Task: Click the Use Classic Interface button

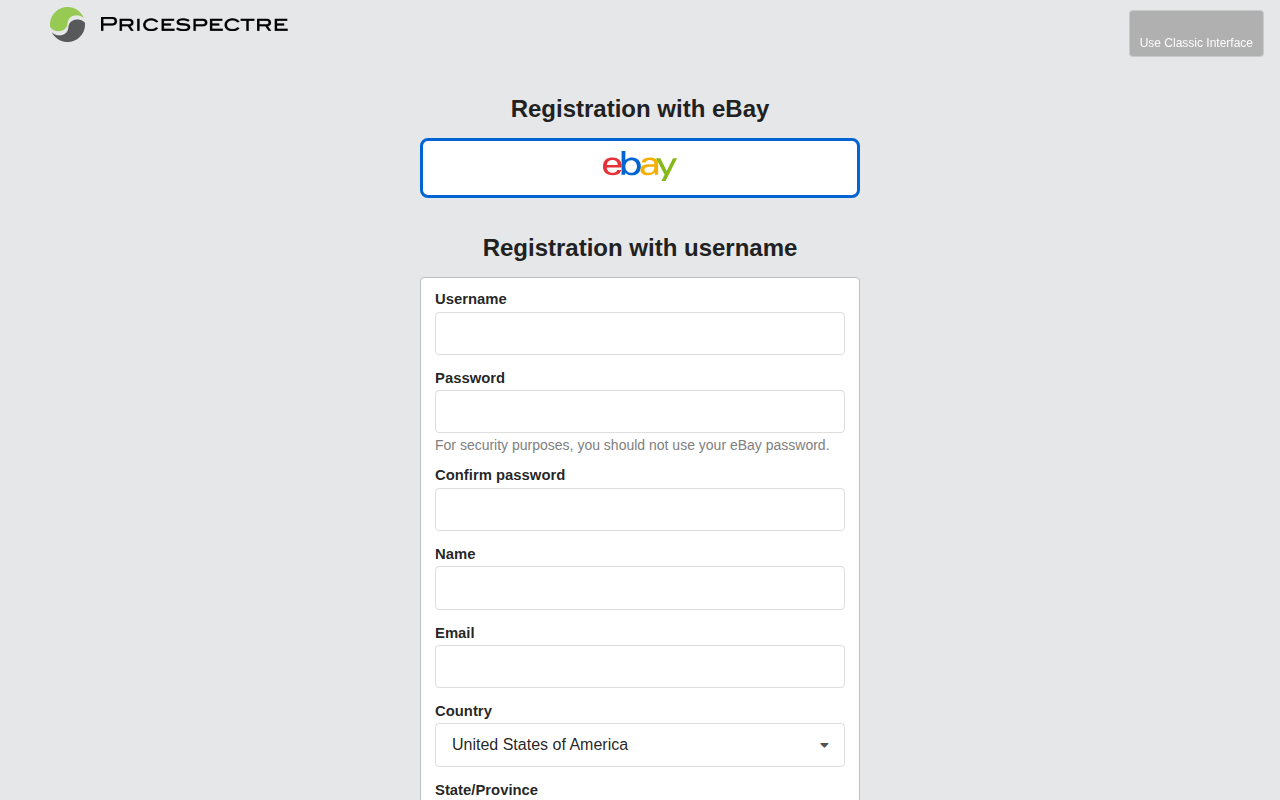Action: point(1196,33)
